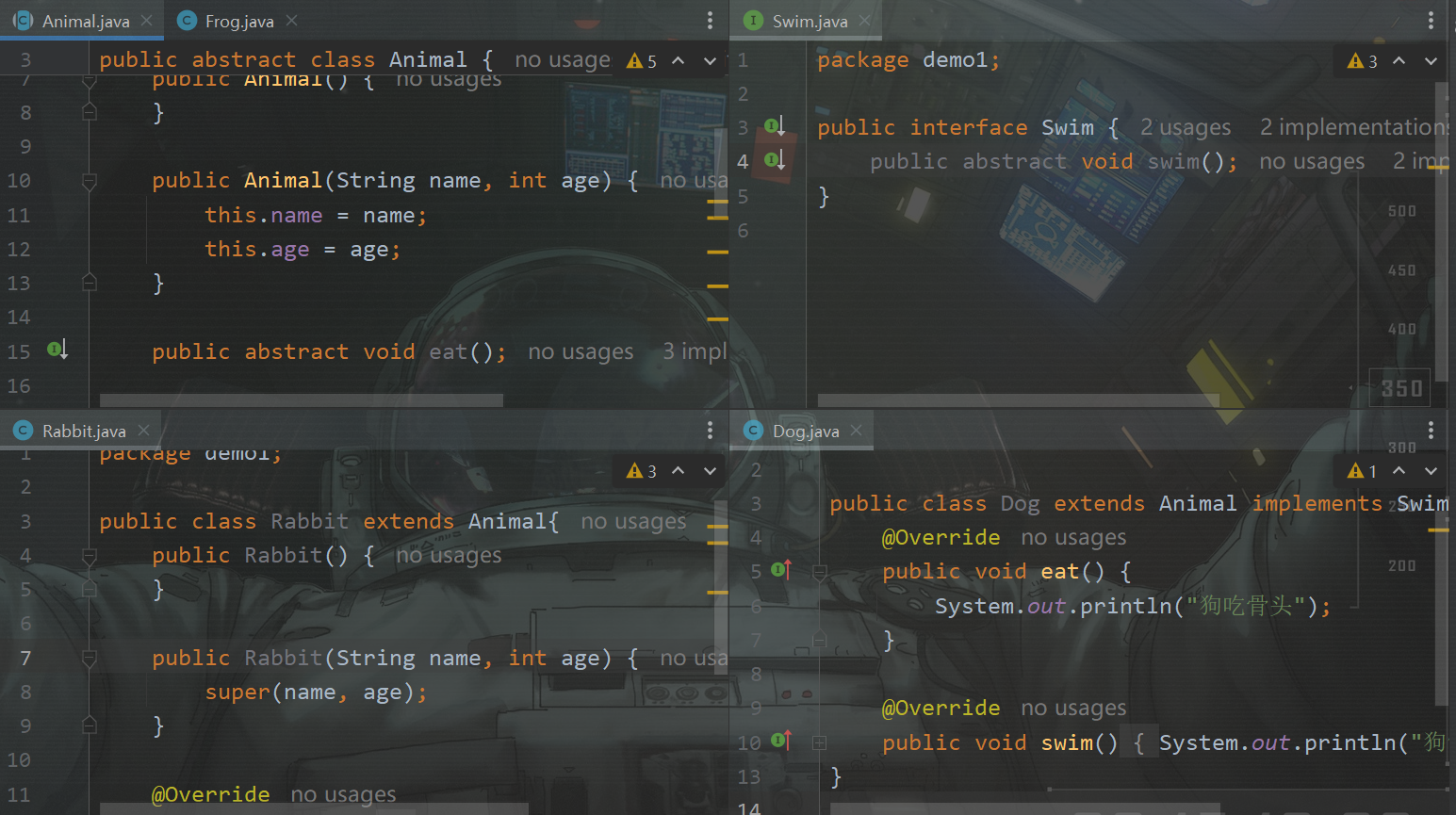The image size is (1456, 815).
Task: Go to previous highlighted error in Animal.java
Action: click(x=679, y=61)
